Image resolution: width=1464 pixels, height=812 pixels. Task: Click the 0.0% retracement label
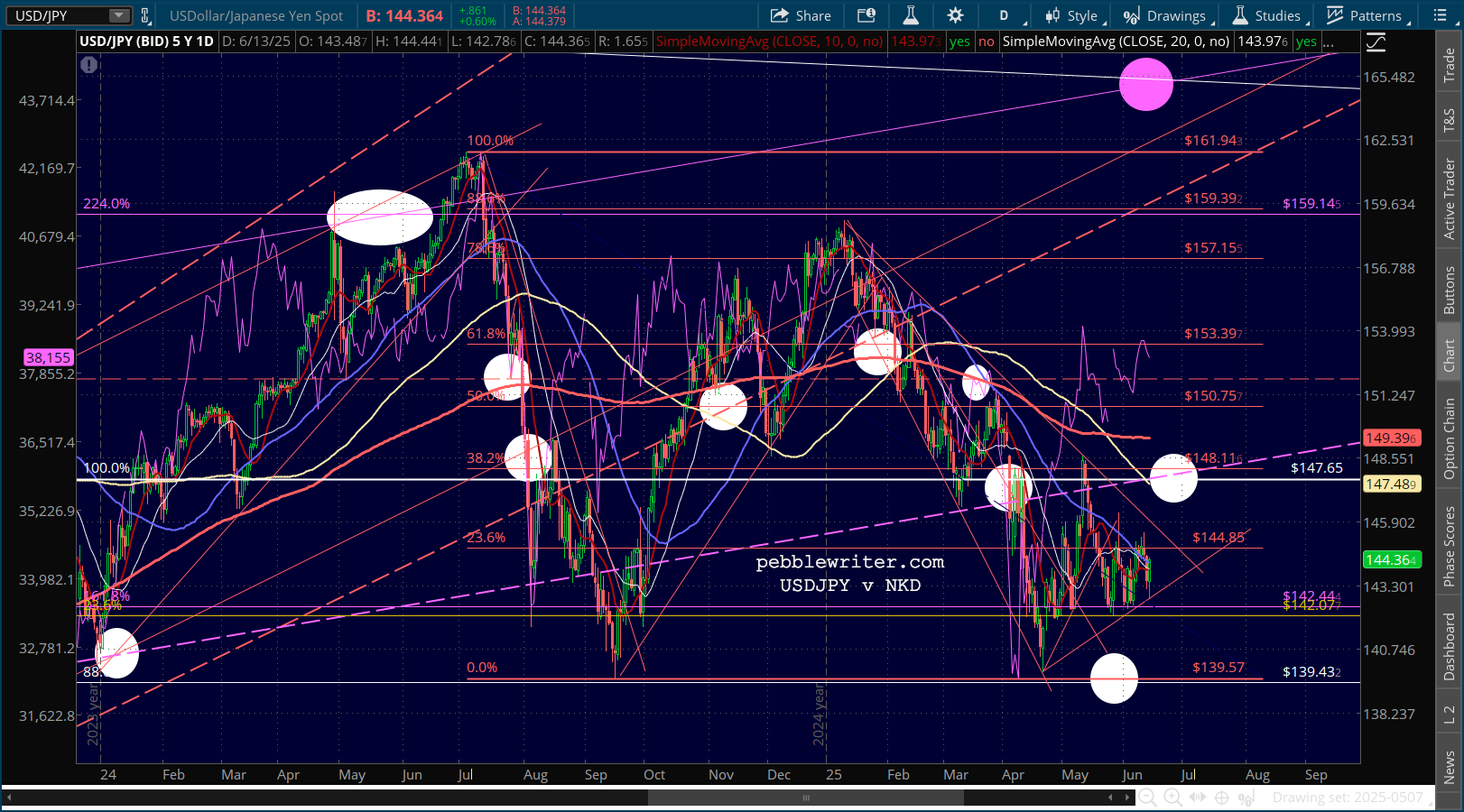(x=482, y=668)
